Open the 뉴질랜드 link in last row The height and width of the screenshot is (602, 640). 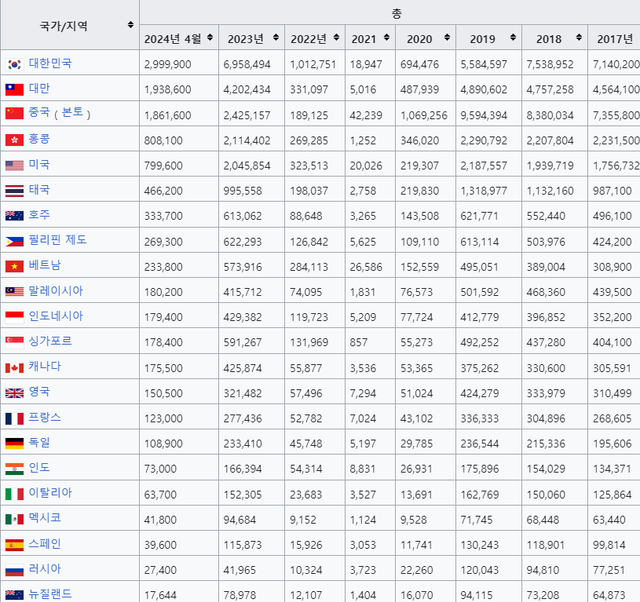pyautogui.click(x=50, y=594)
